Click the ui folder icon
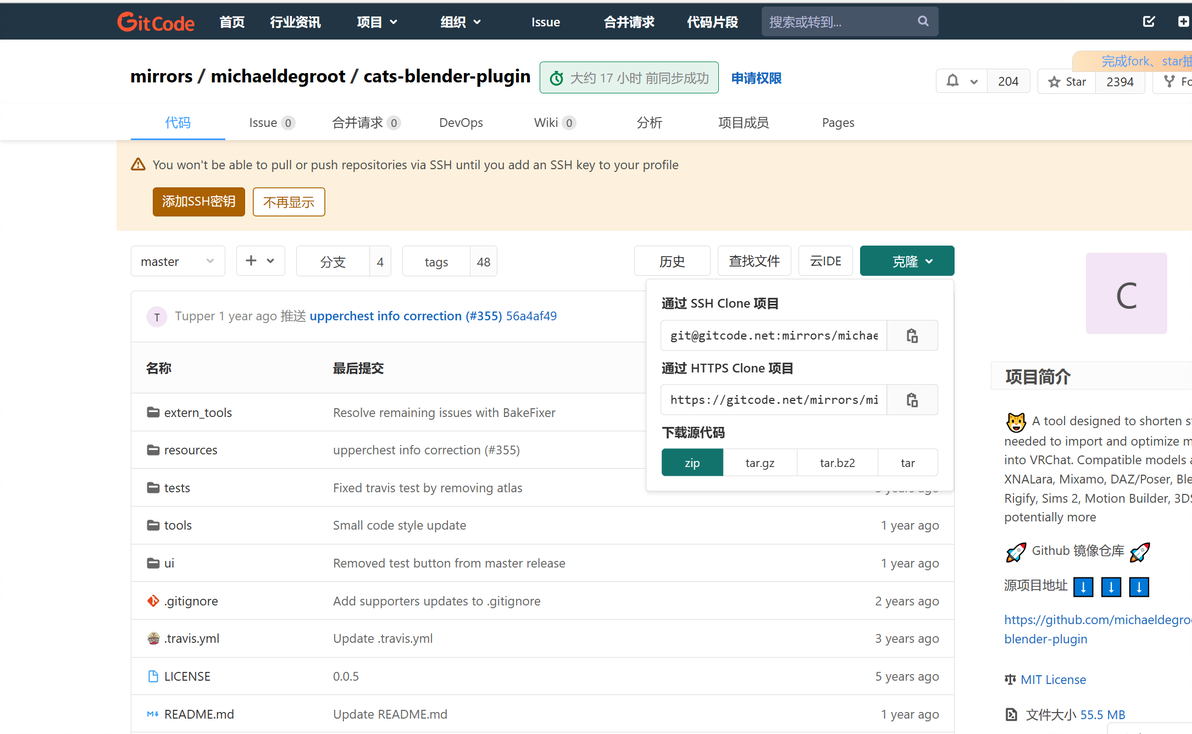The image size is (1192, 734). [153, 563]
